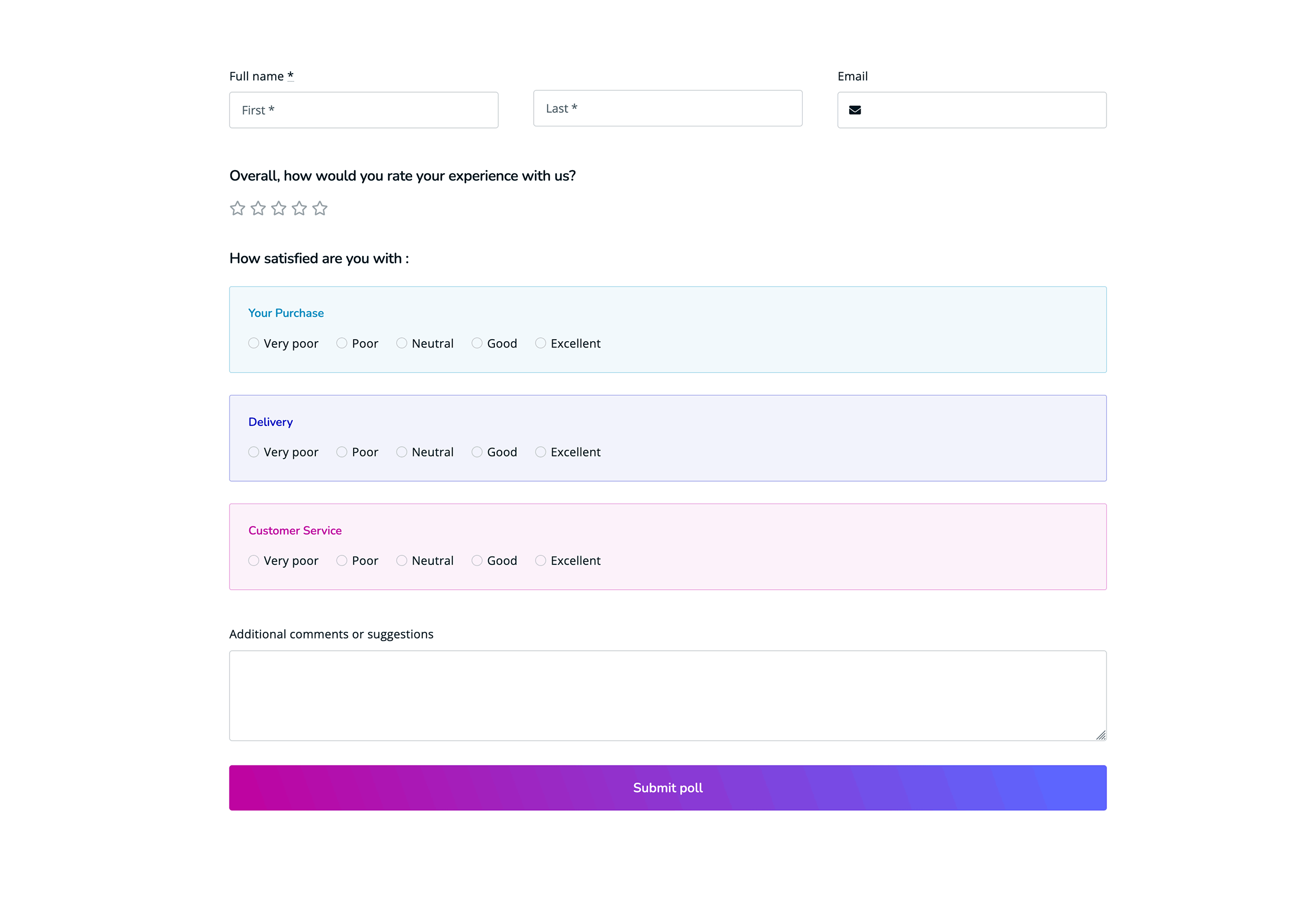Click the Additional comments text area
This screenshot has width=1316, height=914.
[667, 695]
